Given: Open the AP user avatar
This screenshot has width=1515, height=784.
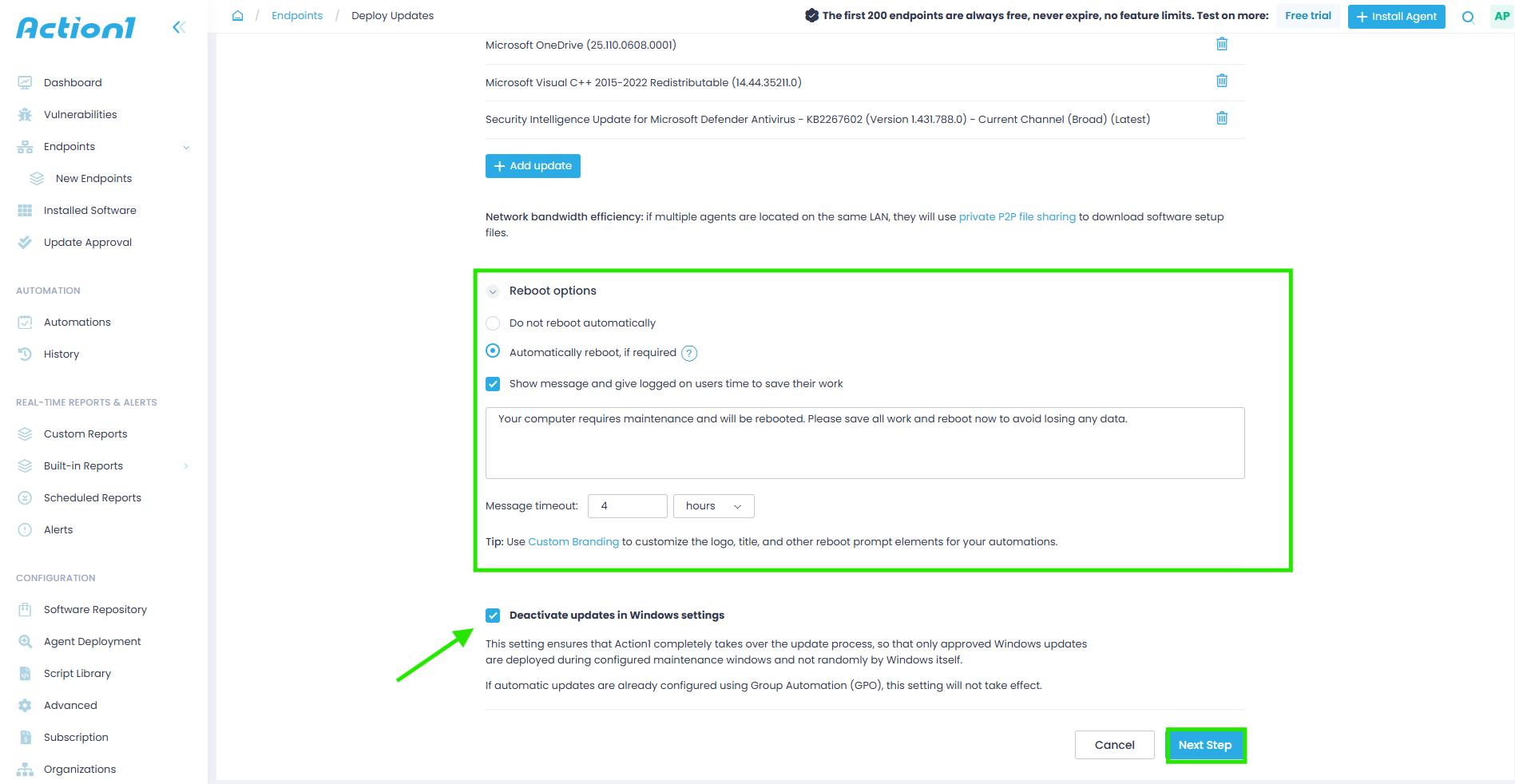Looking at the screenshot, I should point(1501,16).
